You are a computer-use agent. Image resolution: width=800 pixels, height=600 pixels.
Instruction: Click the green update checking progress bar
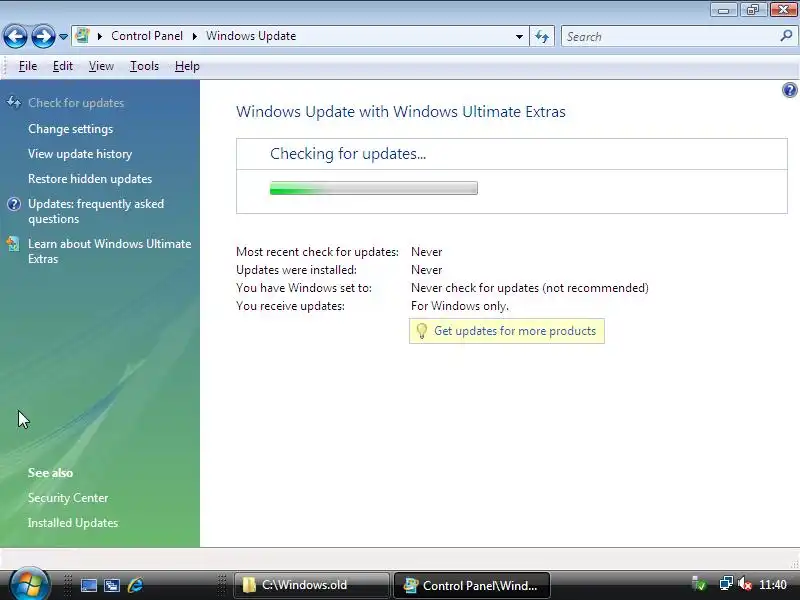pyautogui.click(x=373, y=188)
